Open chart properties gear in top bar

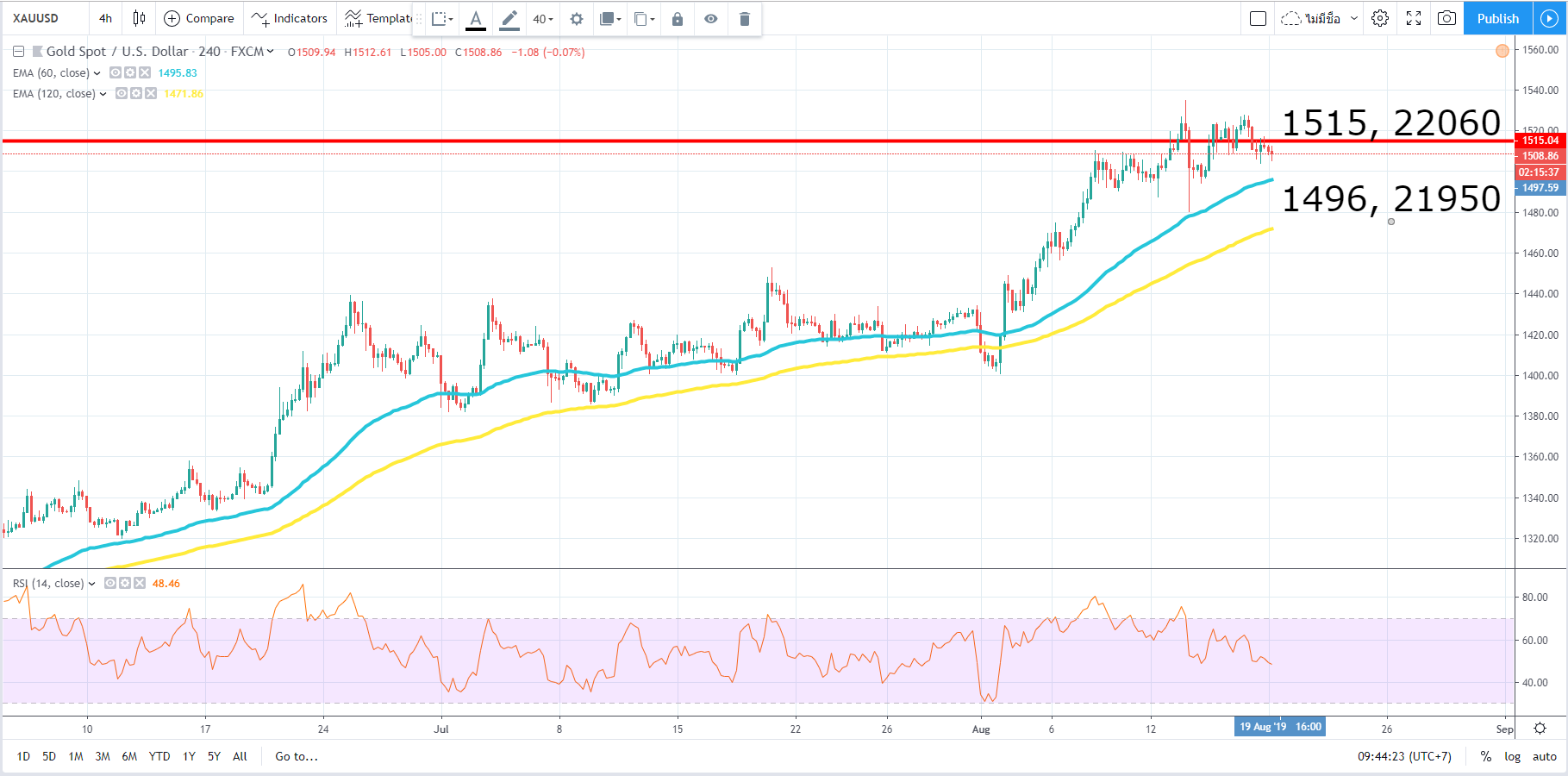tap(1380, 18)
